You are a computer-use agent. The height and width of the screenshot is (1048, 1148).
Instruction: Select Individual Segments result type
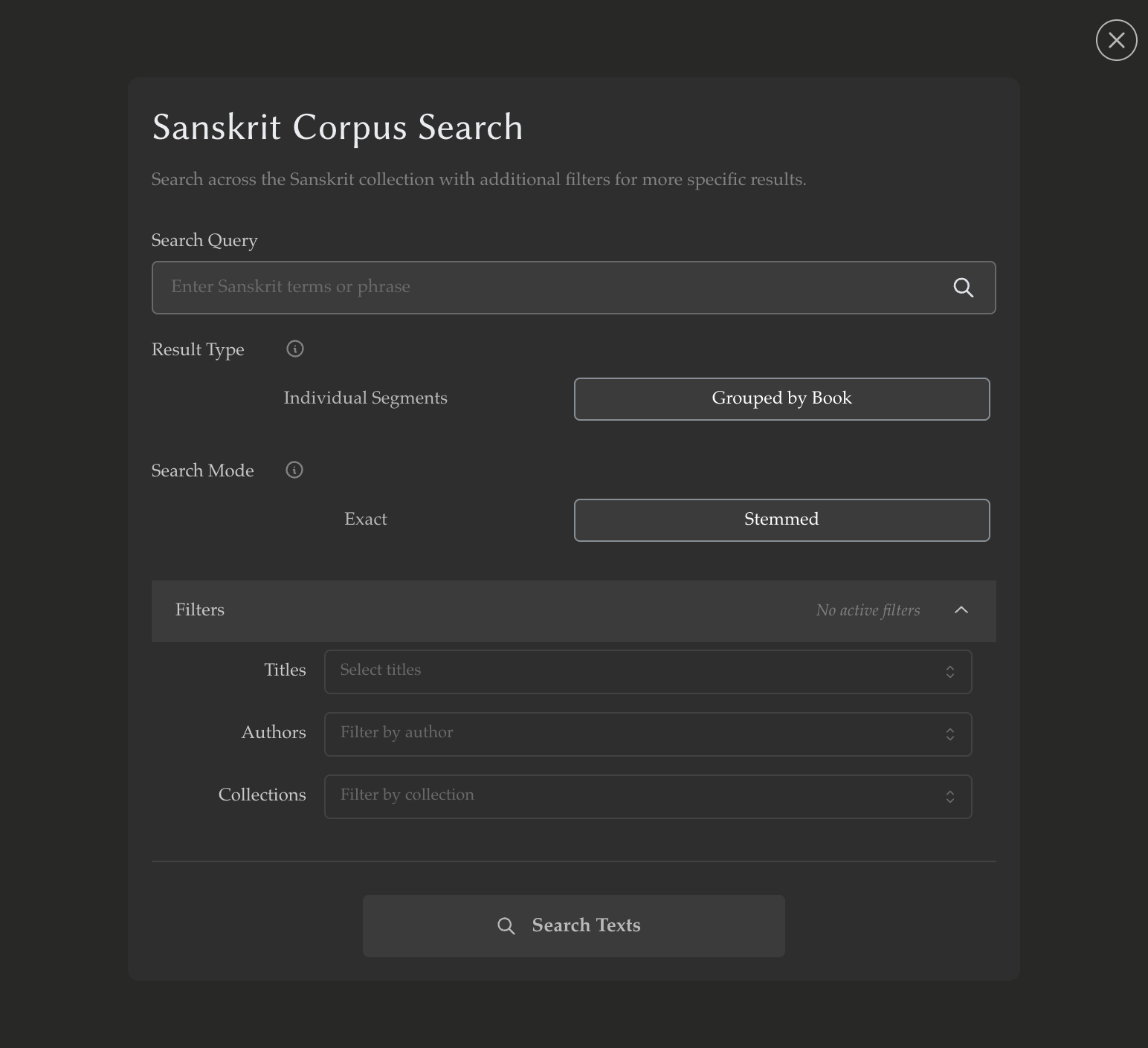click(x=365, y=398)
